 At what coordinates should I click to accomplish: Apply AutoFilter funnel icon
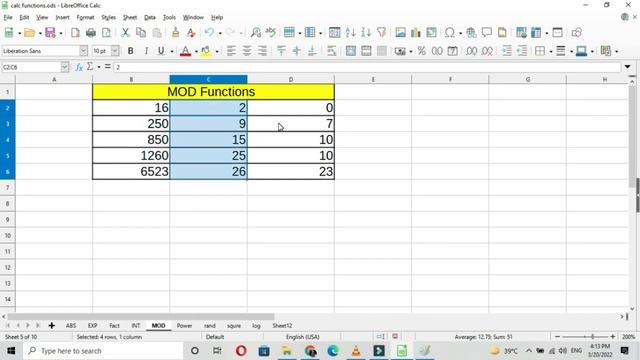click(x=381, y=33)
